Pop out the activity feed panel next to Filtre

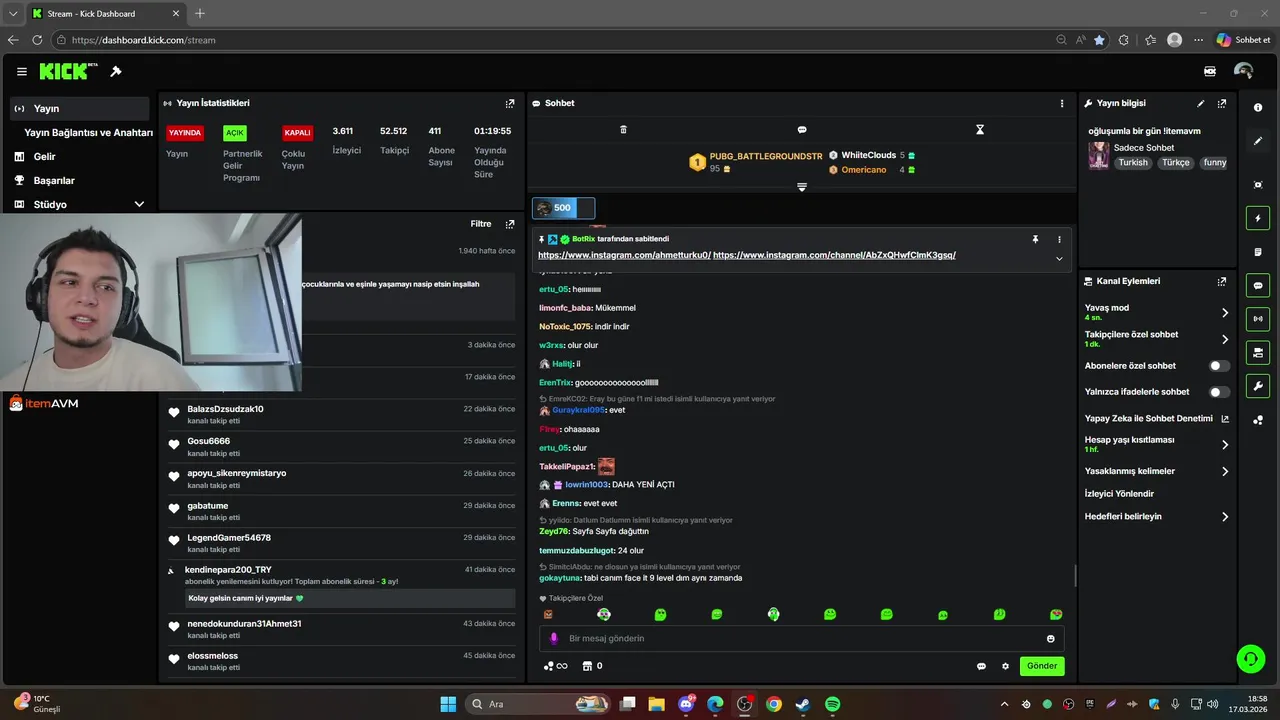(510, 224)
